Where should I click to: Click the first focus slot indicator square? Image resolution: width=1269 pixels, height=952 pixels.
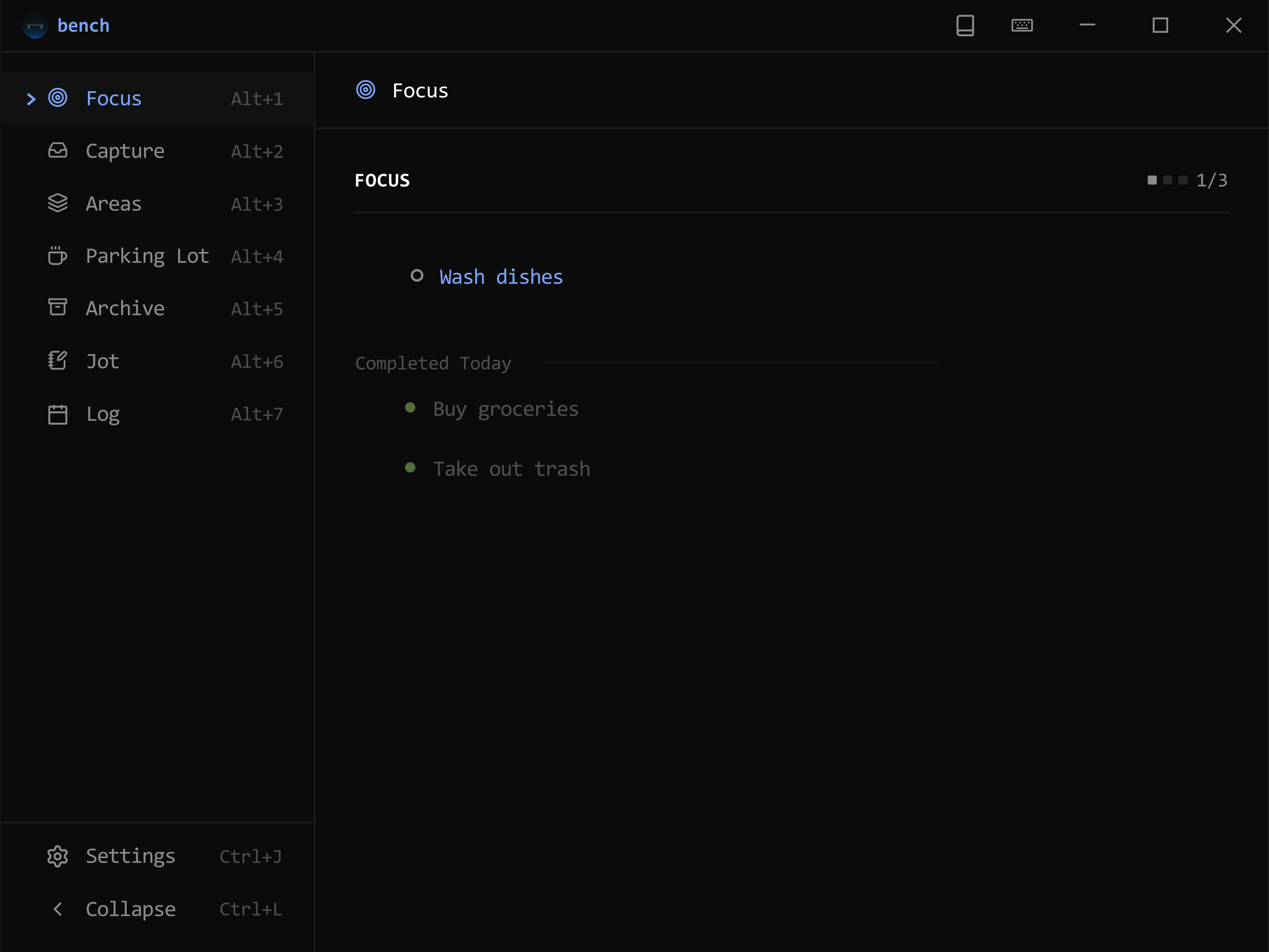coord(1152,180)
